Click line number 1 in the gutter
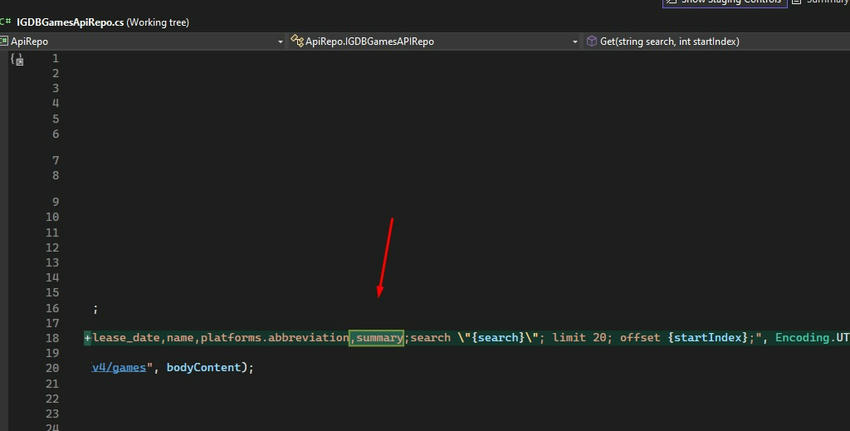850x431 pixels. pos(56,58)
